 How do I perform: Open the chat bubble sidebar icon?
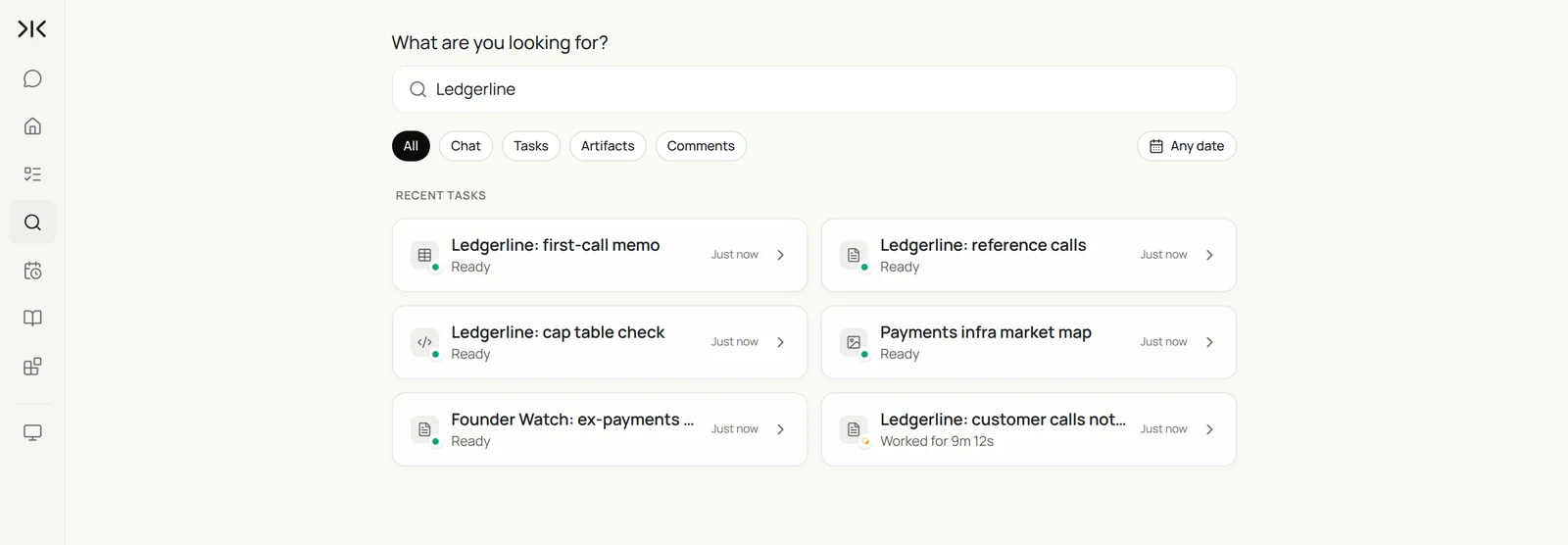pos(32,78)
